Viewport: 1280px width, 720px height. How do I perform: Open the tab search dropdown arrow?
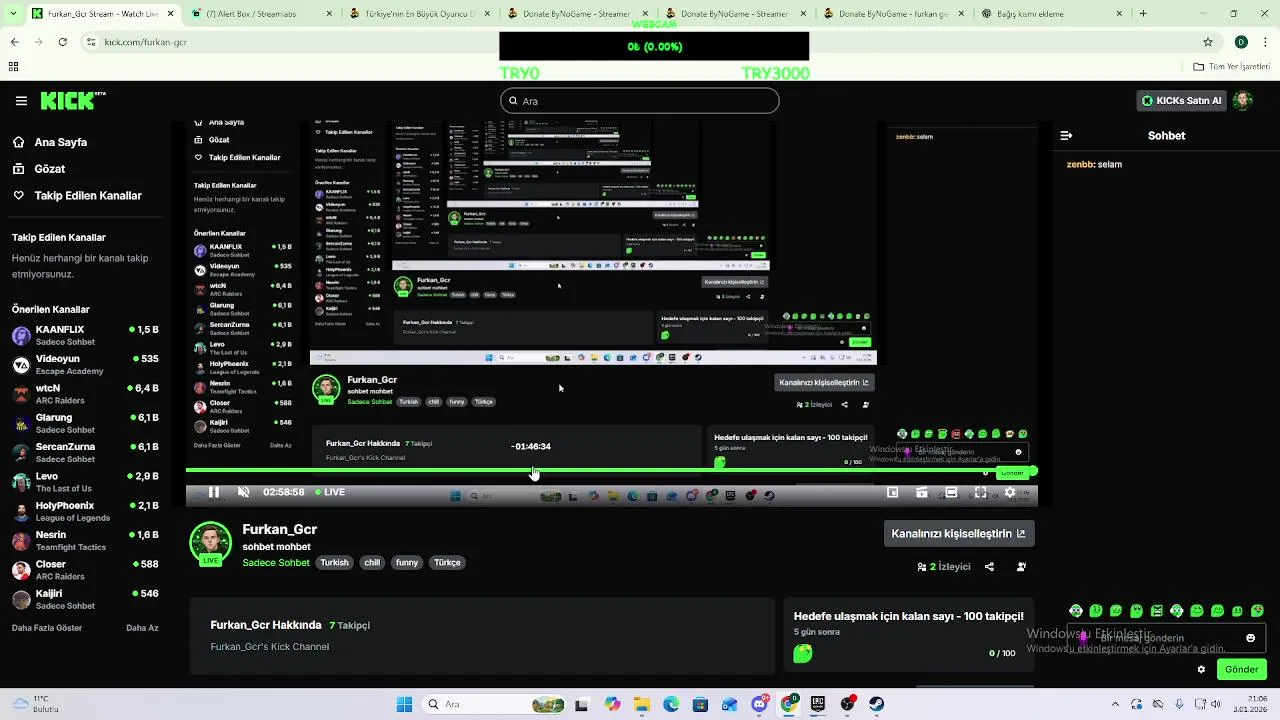pos(12,14)
